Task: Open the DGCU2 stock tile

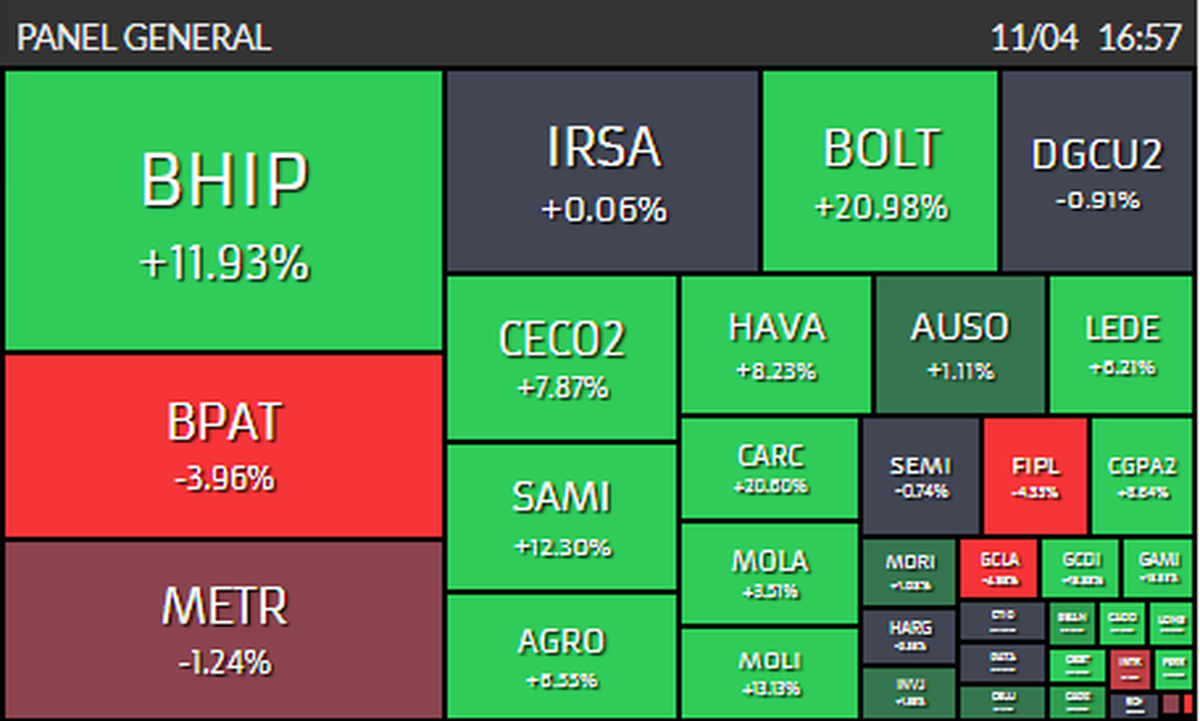Action: point(1098,170)
